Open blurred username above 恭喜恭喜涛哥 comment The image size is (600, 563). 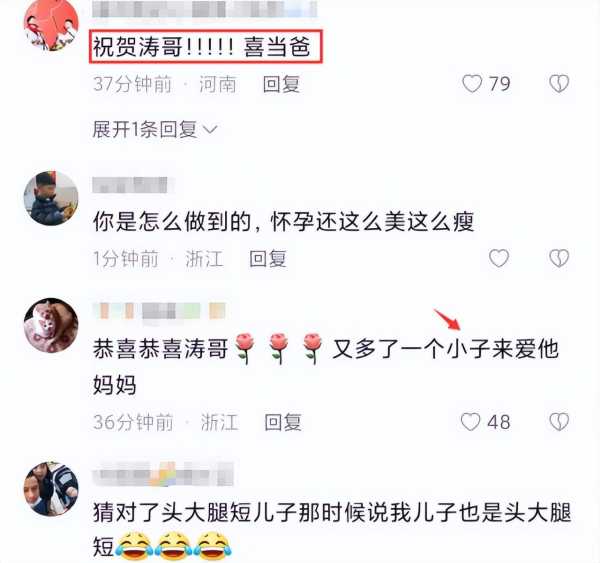click(160, 310)
